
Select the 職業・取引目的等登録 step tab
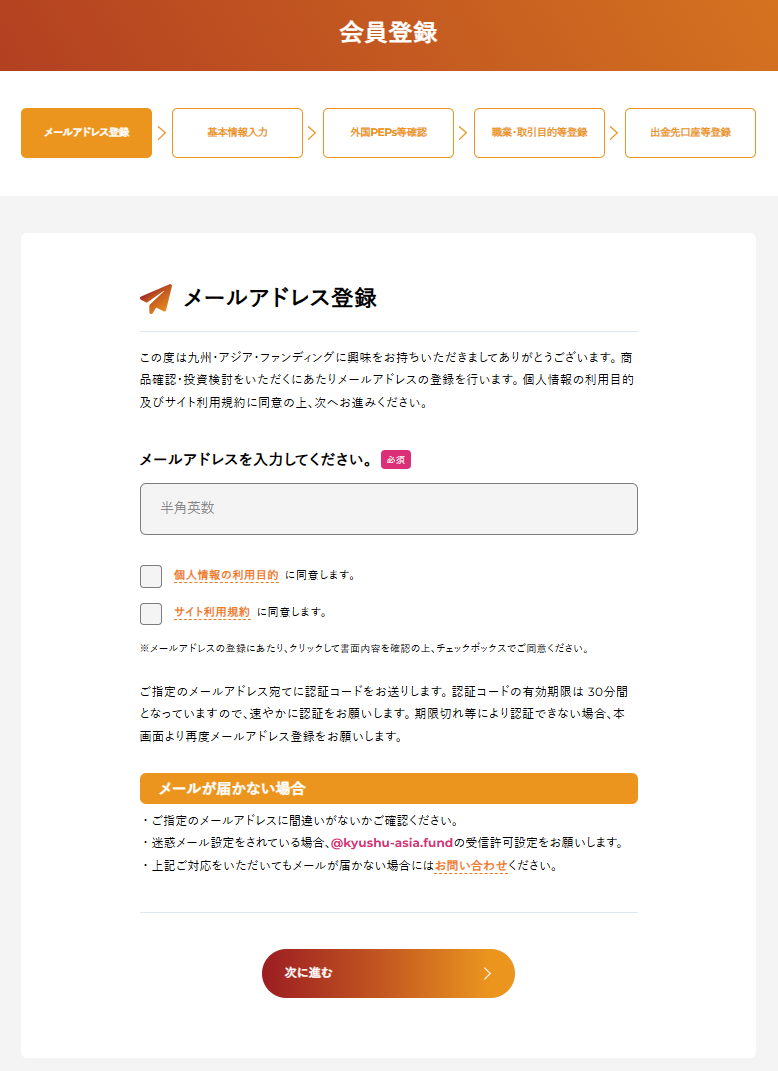click(x=540, y=133)
